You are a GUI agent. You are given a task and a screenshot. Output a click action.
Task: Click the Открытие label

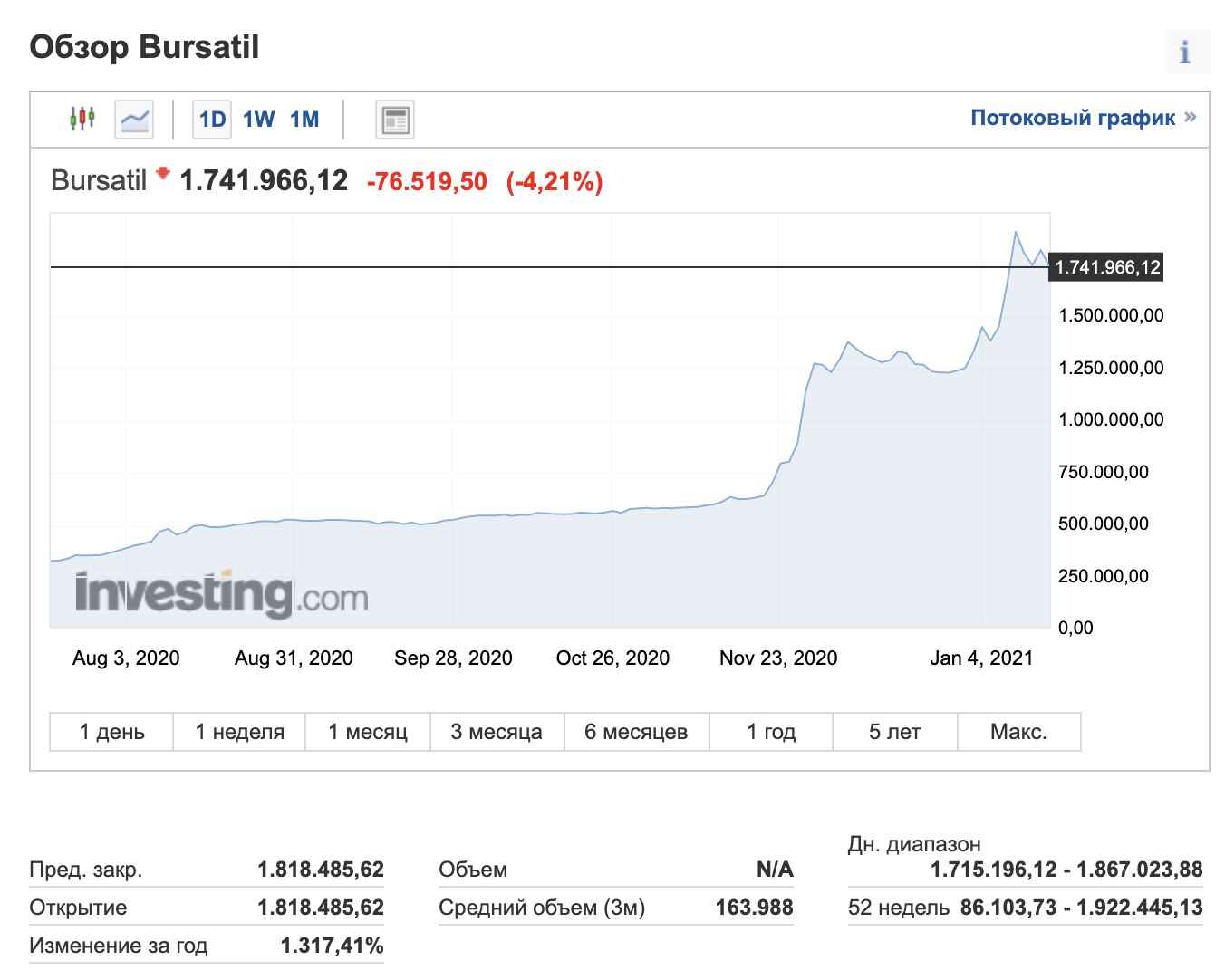click(x=78, y=908)
